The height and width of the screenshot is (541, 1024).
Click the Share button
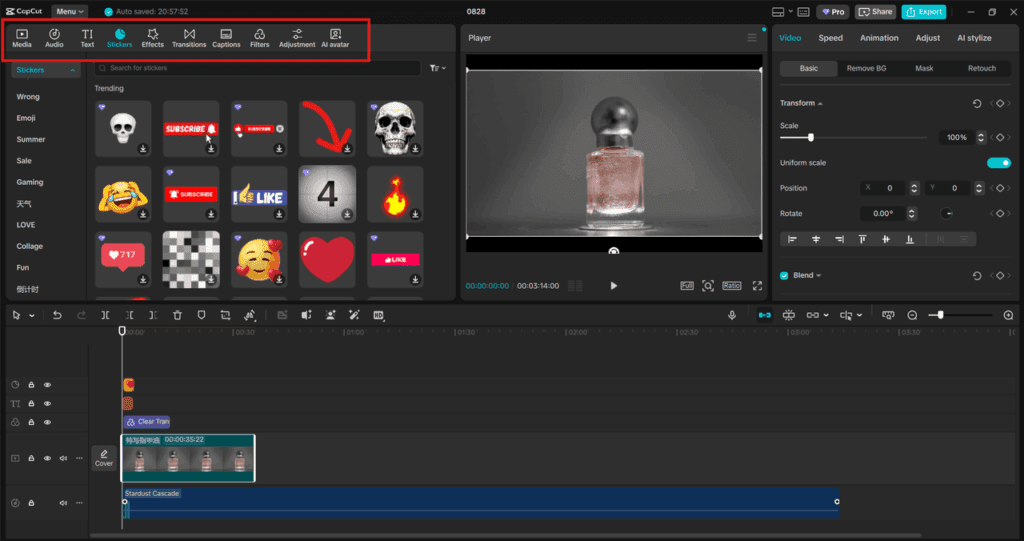[875, 12]
